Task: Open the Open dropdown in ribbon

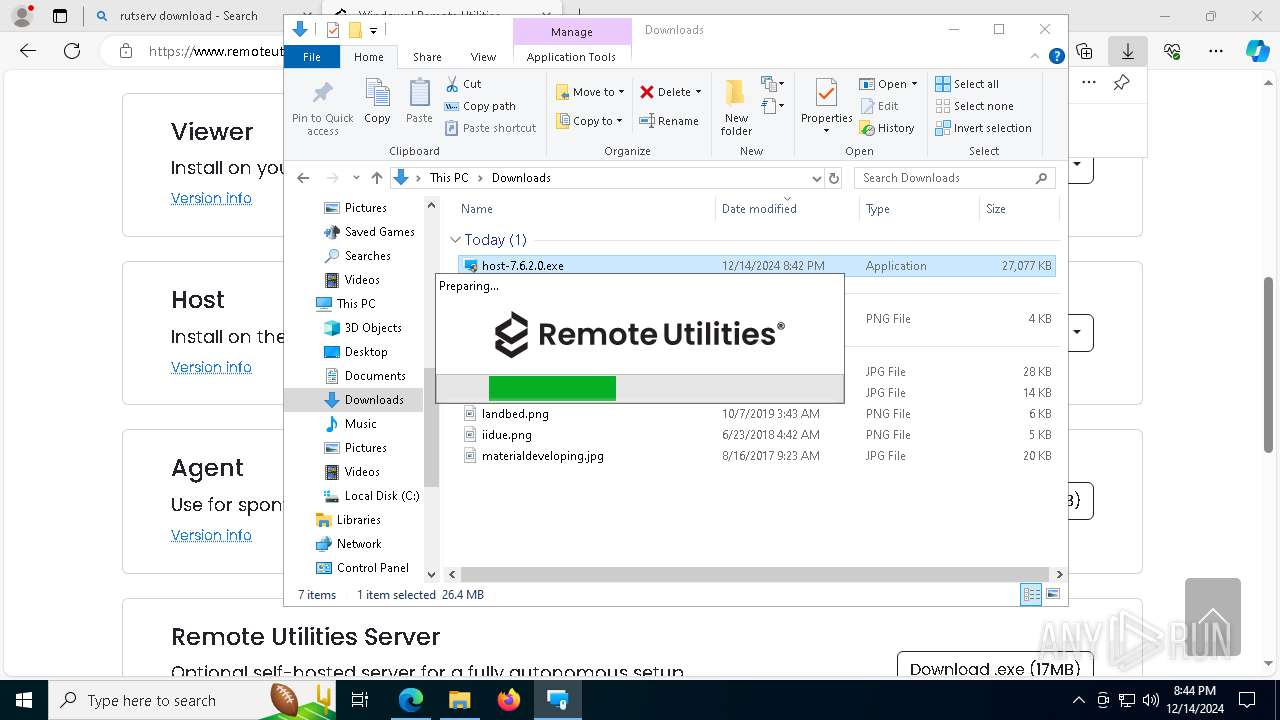Action: [x=888, y=84]
